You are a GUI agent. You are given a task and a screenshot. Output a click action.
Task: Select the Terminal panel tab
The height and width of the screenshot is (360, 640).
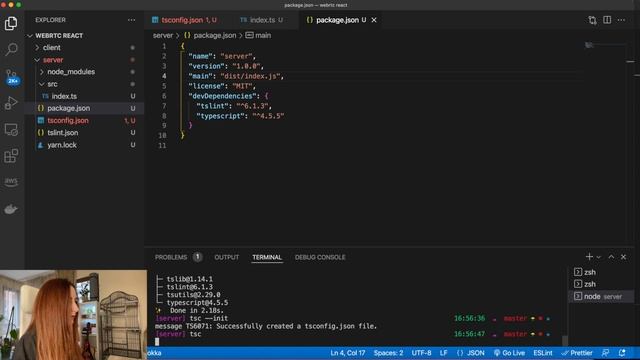tap(267, 257)
